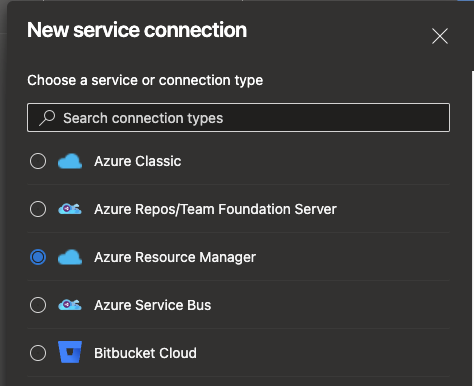474x386 pixels.
Task: Click the magnifier icon in search box
Action: click(47, 118)
